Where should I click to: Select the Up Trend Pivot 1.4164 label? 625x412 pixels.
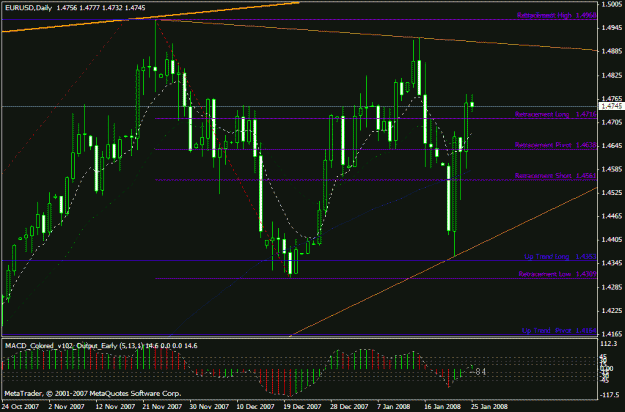[559, 331]
